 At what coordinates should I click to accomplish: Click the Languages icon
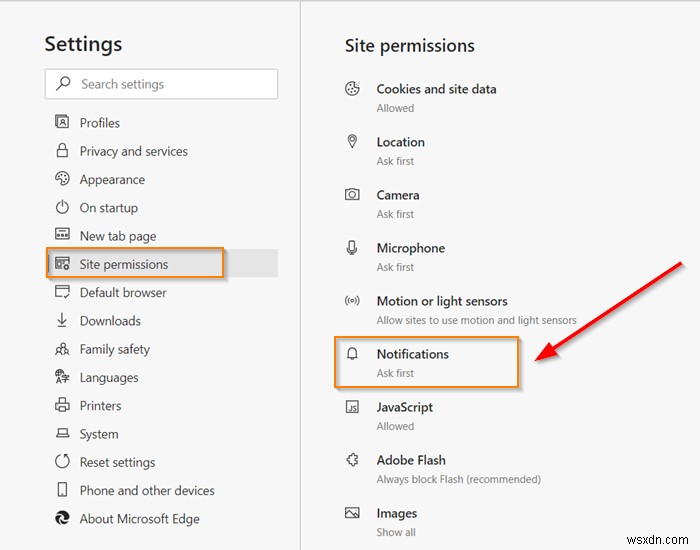[62, 377]
